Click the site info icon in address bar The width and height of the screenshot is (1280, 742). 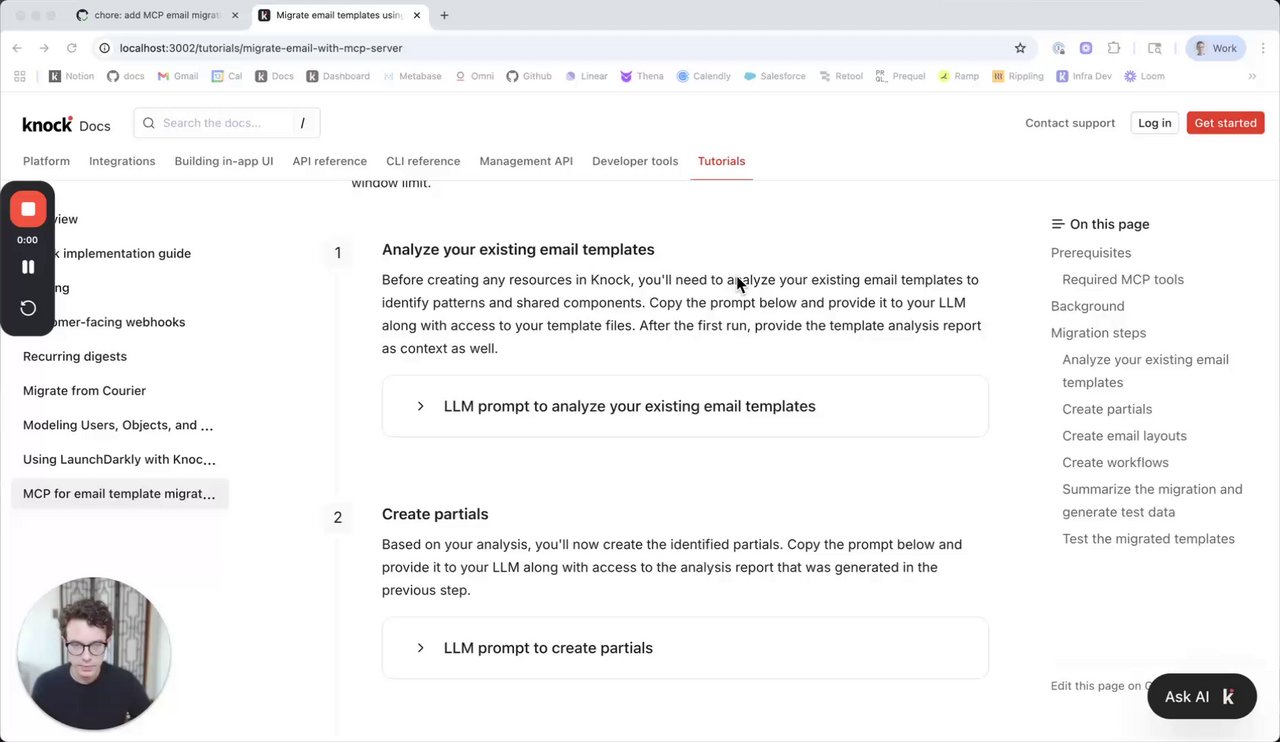104,48
